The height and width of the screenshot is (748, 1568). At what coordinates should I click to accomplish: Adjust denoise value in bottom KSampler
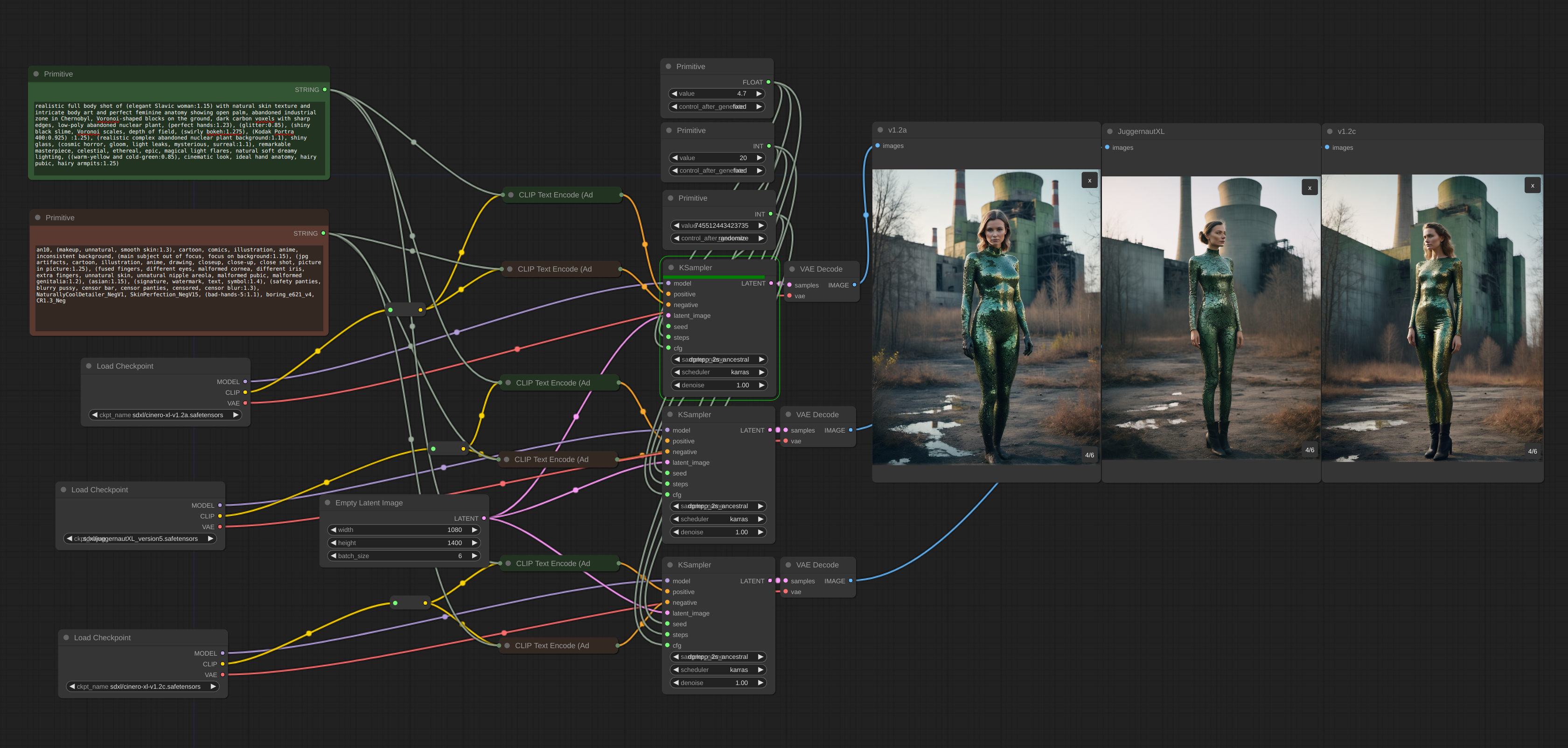click(x=718, y=683)
